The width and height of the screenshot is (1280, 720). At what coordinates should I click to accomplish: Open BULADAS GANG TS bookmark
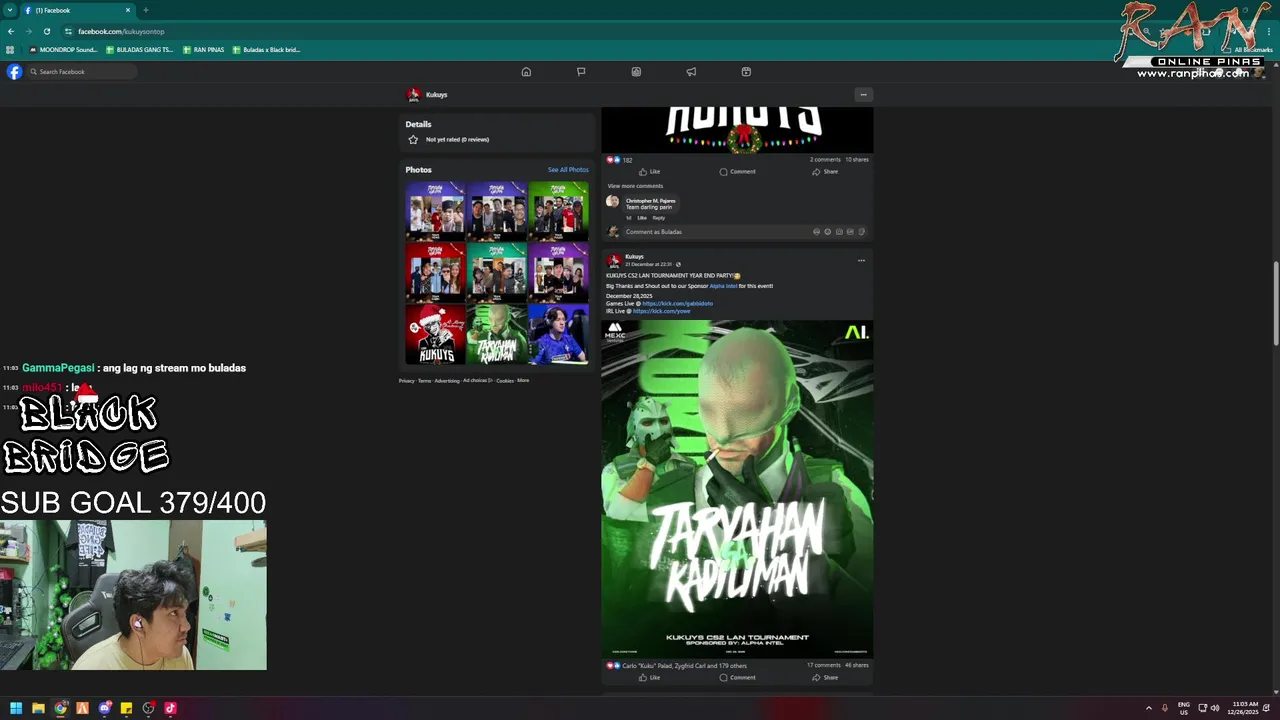click(140, 49)
